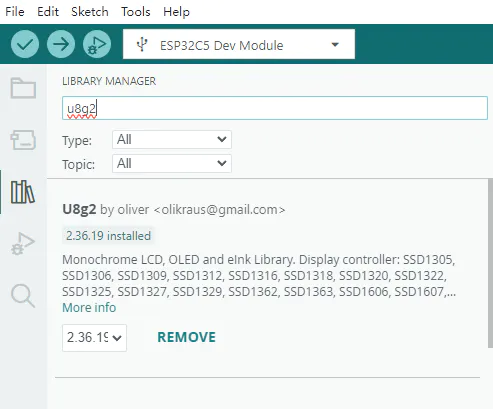Open the Help menu
The width and height of the screenshot is (493, 409).
176,12
